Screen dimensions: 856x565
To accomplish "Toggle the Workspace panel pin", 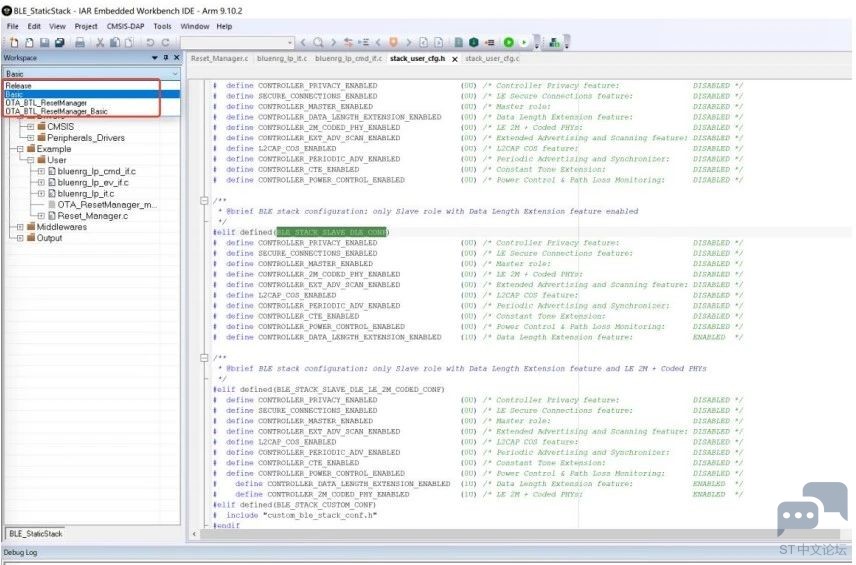I will (x=166, y=58).
